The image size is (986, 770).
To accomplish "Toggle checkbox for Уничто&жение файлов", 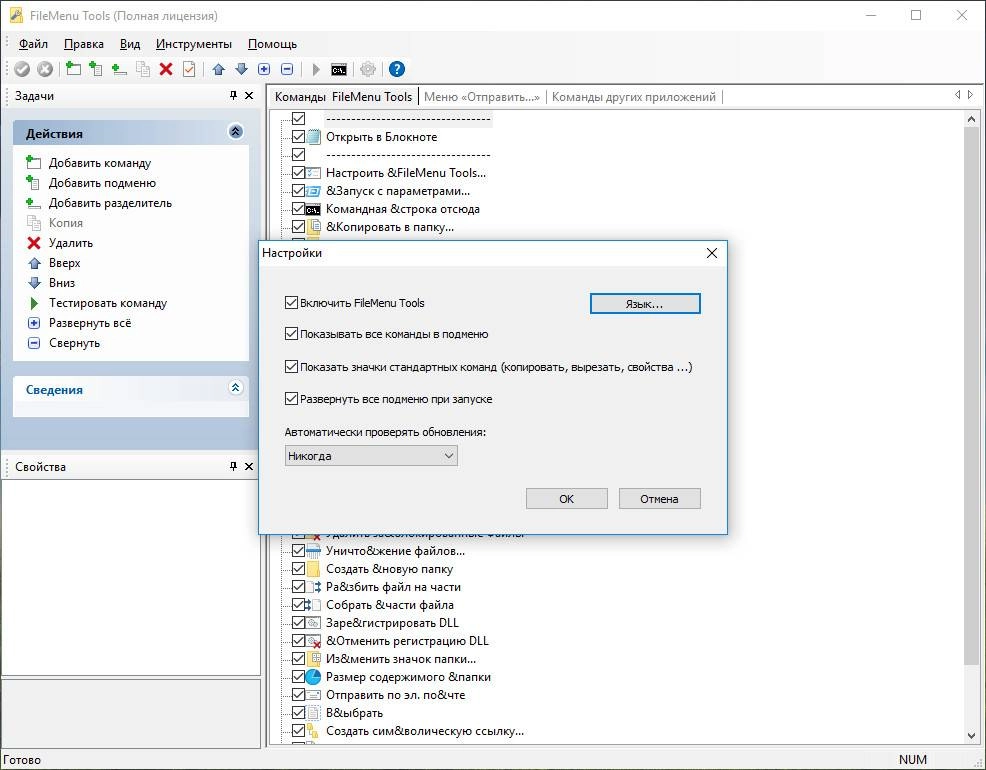I will (x=299, y=551).
